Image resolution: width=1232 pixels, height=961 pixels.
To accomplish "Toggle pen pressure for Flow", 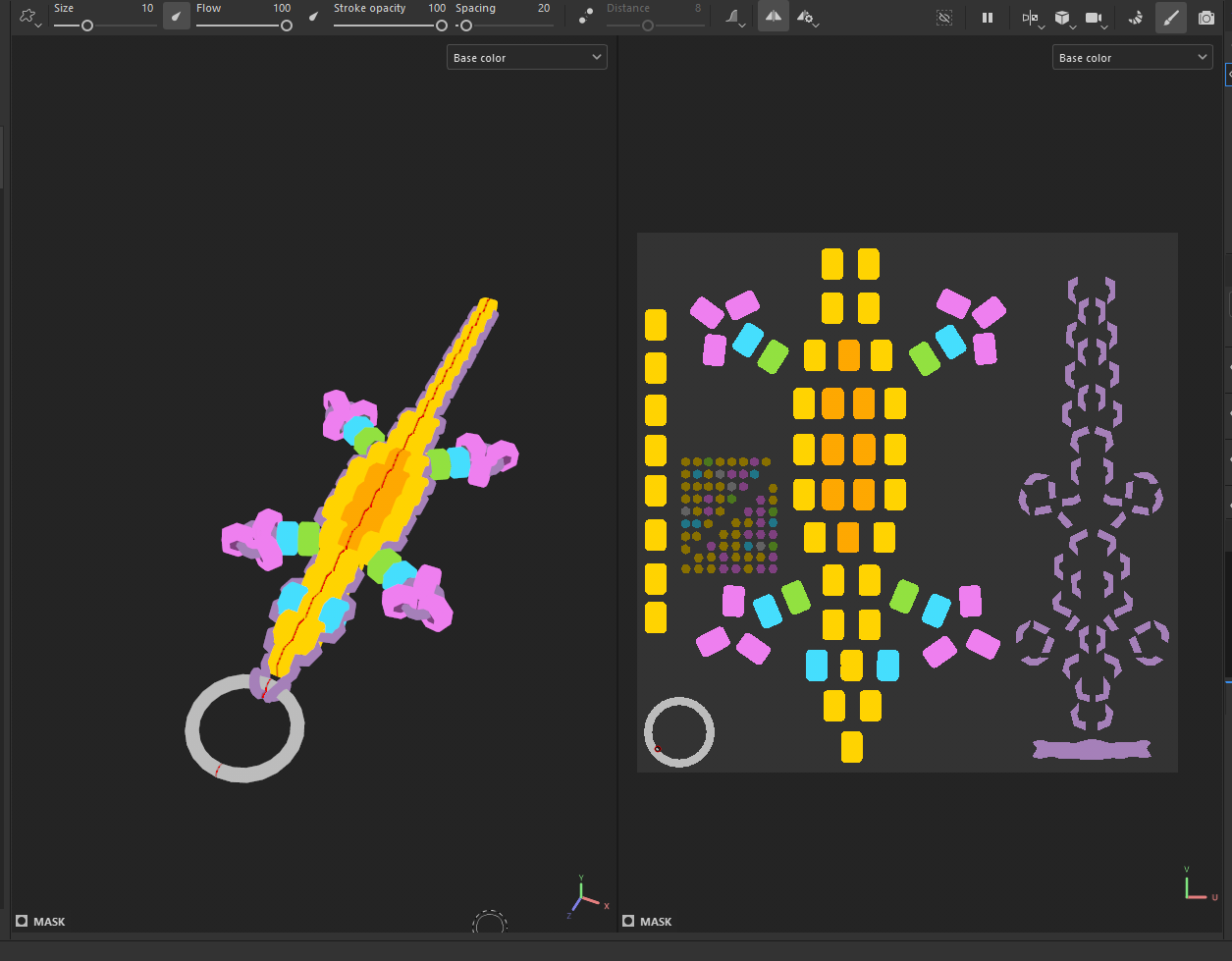I will 314,17.
